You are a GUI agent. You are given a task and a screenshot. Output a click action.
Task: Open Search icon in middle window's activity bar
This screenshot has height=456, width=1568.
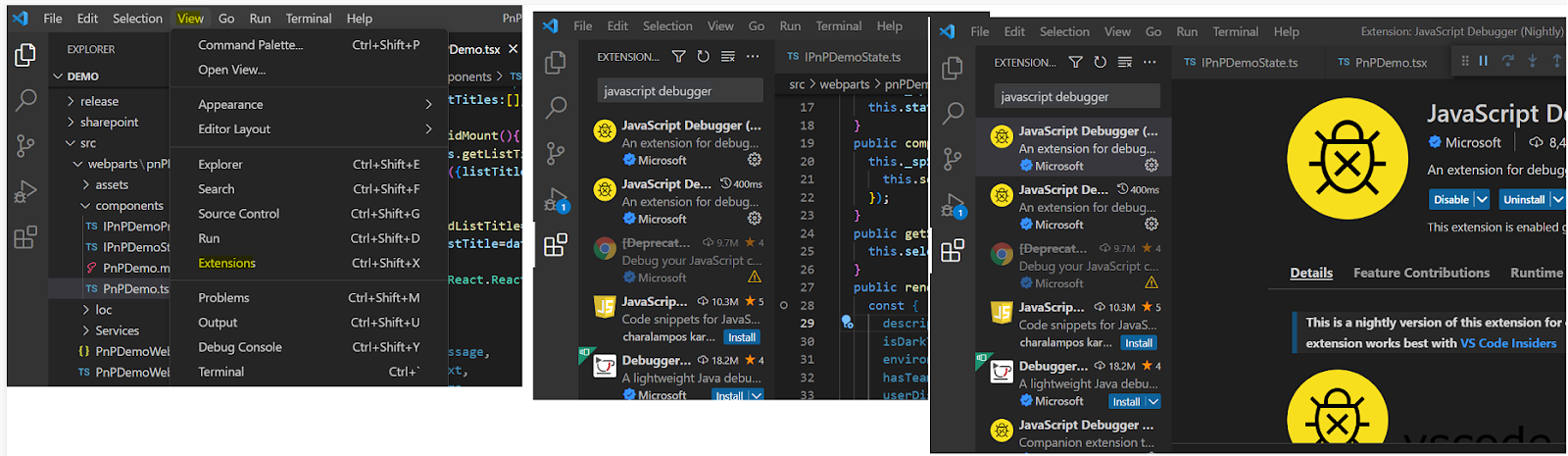556,108
